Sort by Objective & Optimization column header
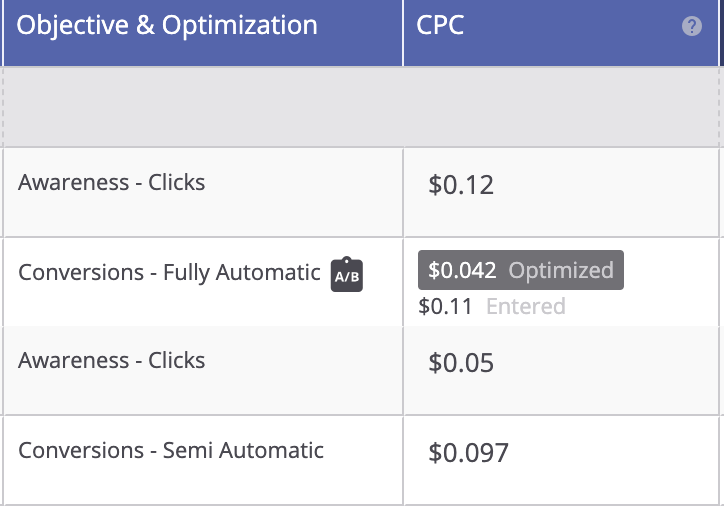The height and width of the screenshot is (506, 724). (x=168, y=26)
